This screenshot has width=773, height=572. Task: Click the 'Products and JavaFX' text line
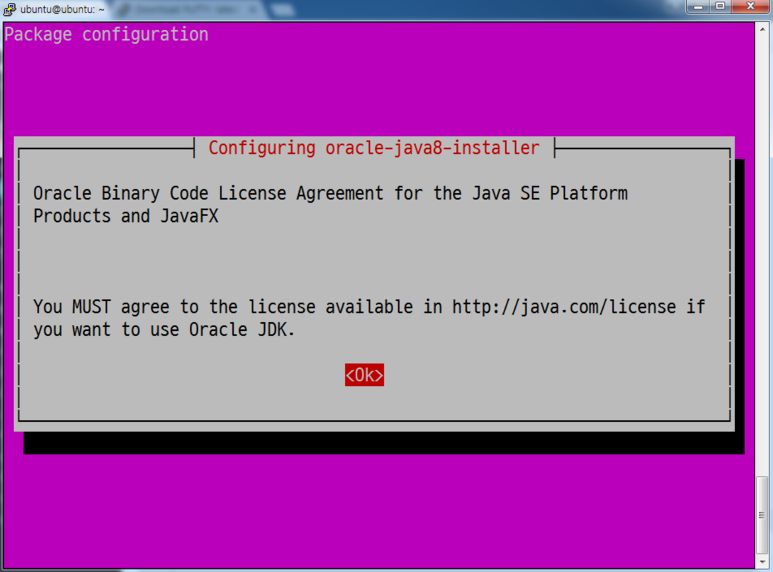[x=125, y=216]
